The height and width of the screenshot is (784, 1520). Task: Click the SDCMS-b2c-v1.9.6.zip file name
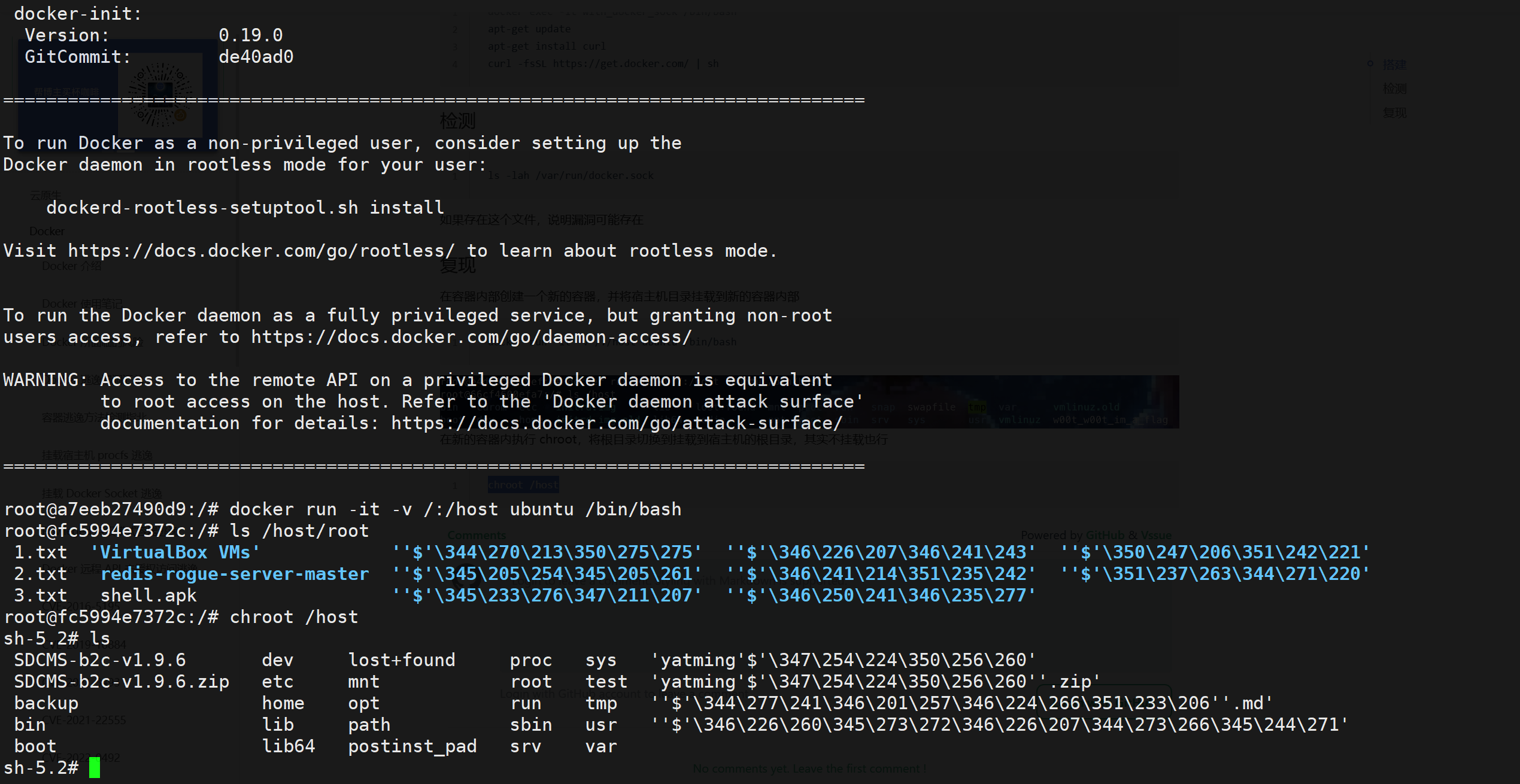click(122, 682)
